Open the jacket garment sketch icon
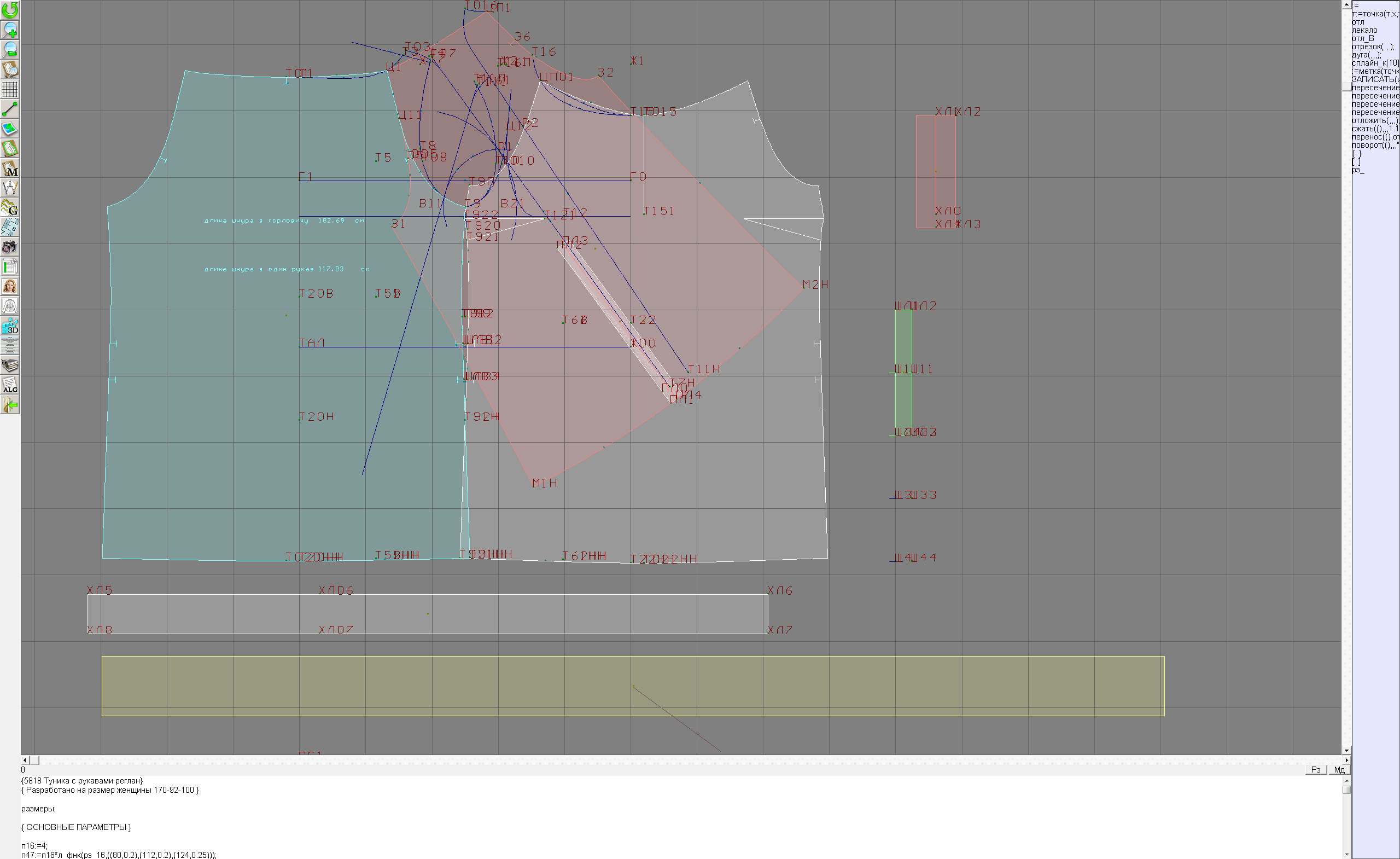 point(10,306)
